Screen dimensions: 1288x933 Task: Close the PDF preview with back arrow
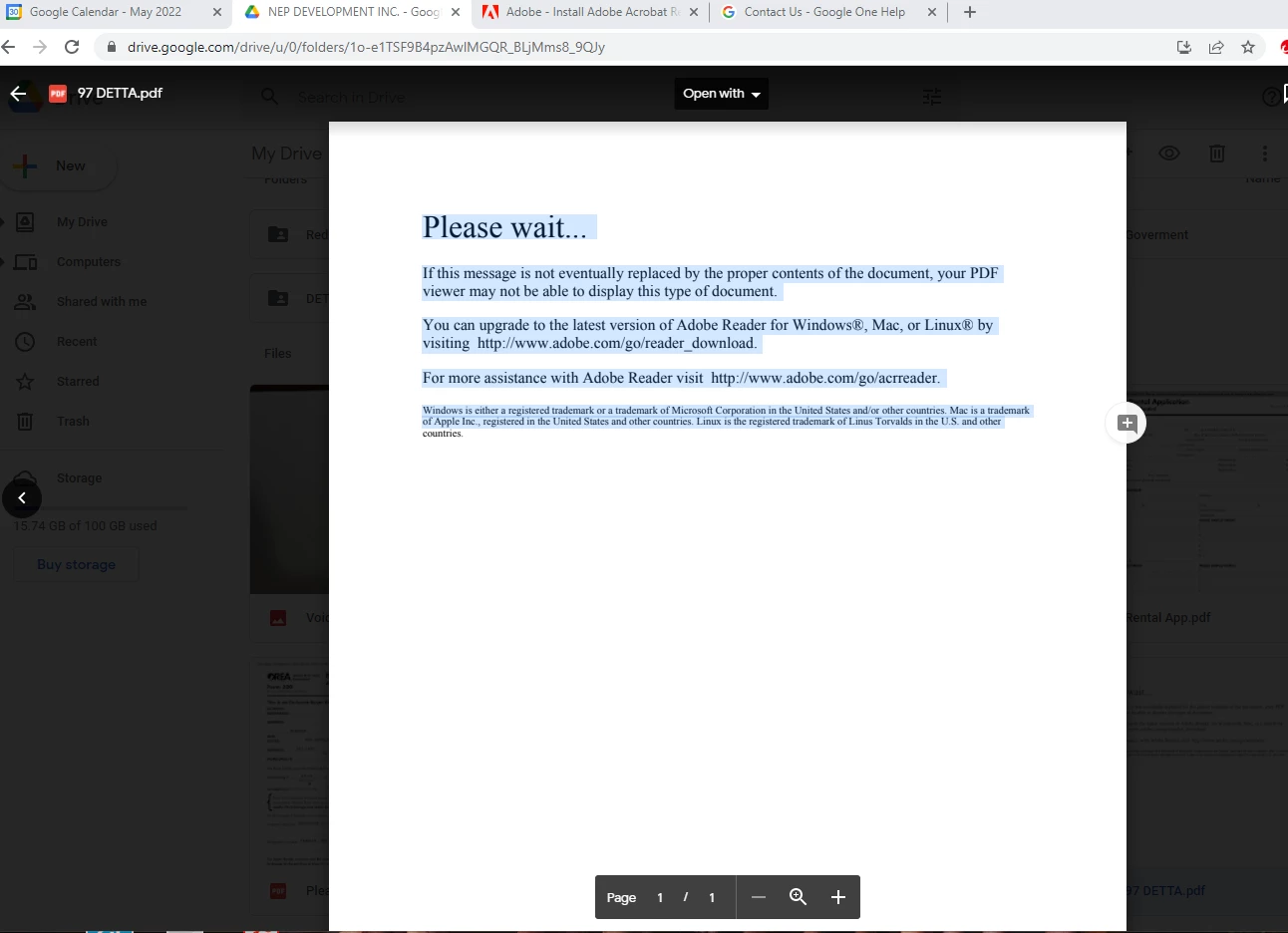(18, 94)
